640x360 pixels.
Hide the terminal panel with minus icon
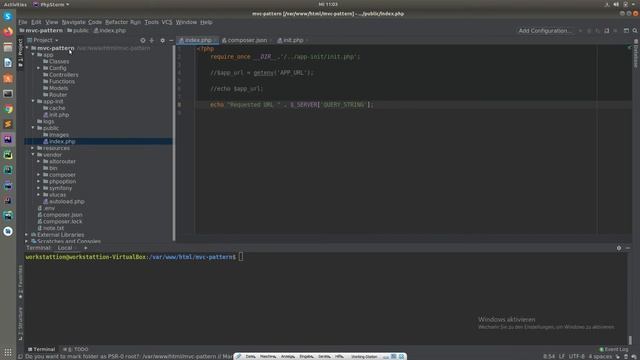tap(628, 248)
